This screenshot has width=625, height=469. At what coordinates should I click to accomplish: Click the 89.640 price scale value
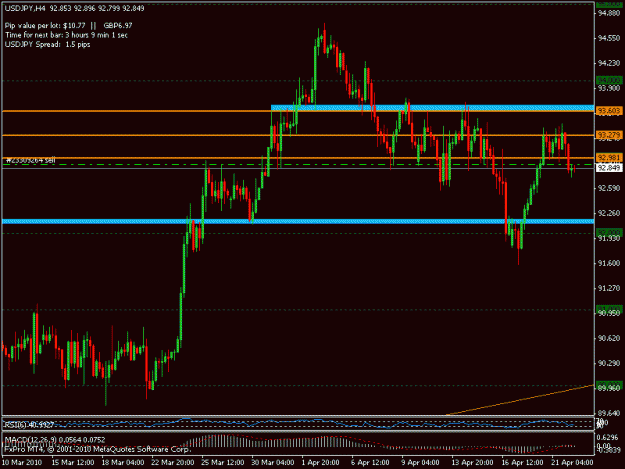pyautogui.click(x=609, y=413)
